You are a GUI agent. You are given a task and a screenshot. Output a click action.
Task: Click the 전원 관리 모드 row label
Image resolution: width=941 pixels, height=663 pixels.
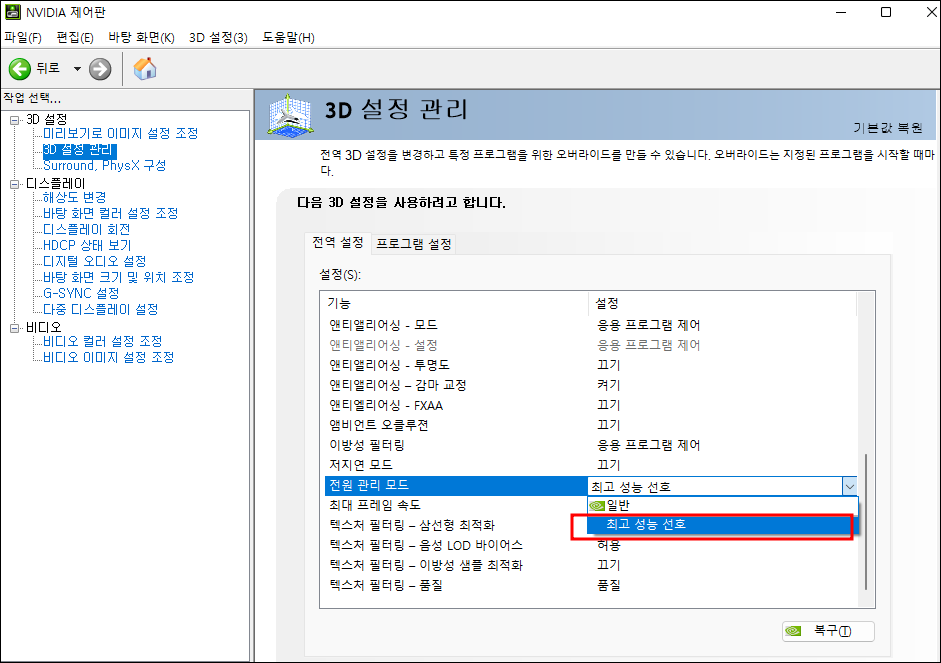pos(369,485)
